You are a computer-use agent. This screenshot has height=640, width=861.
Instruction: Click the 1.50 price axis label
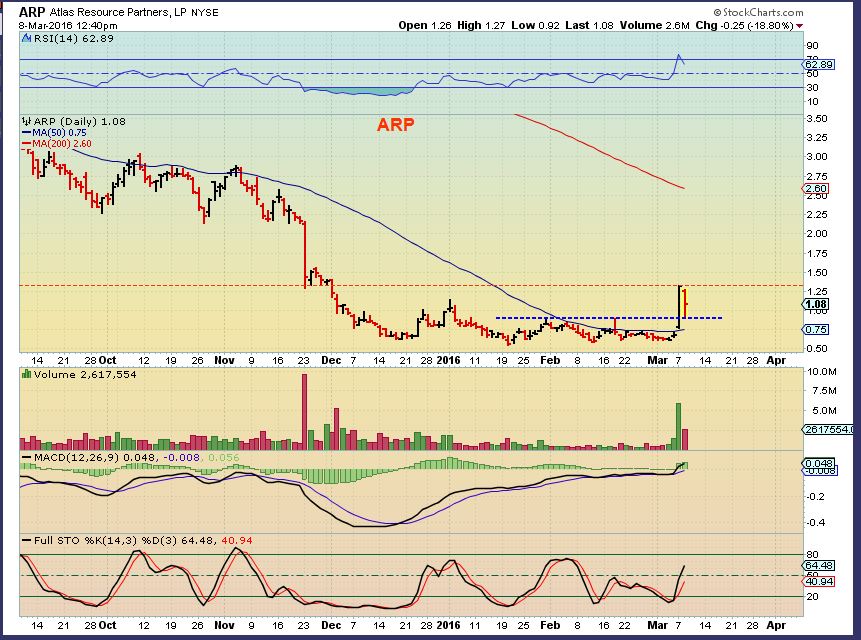(x=817, y=272)
